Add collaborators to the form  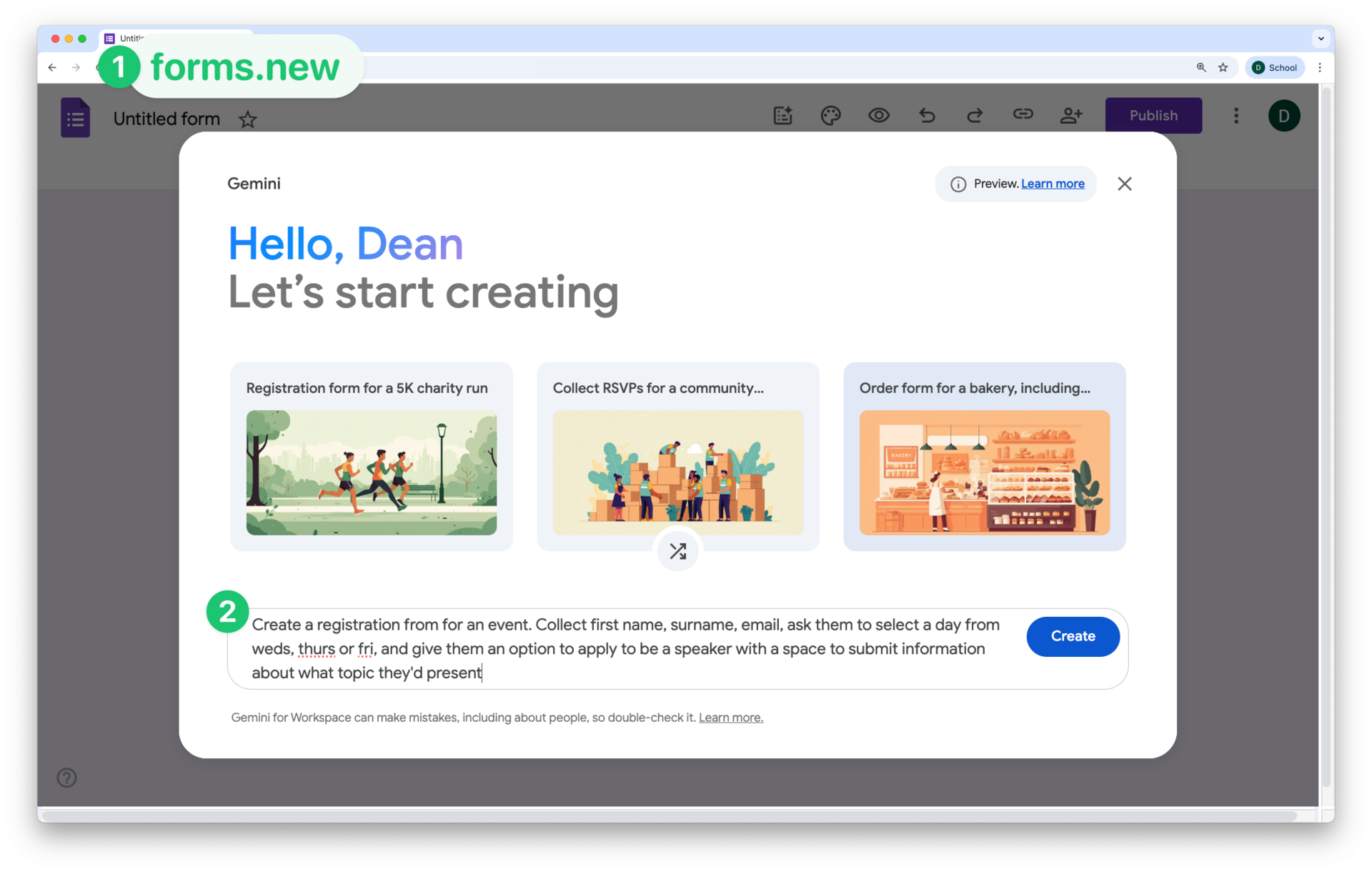pyautogui.click(x=1070, y=115)
